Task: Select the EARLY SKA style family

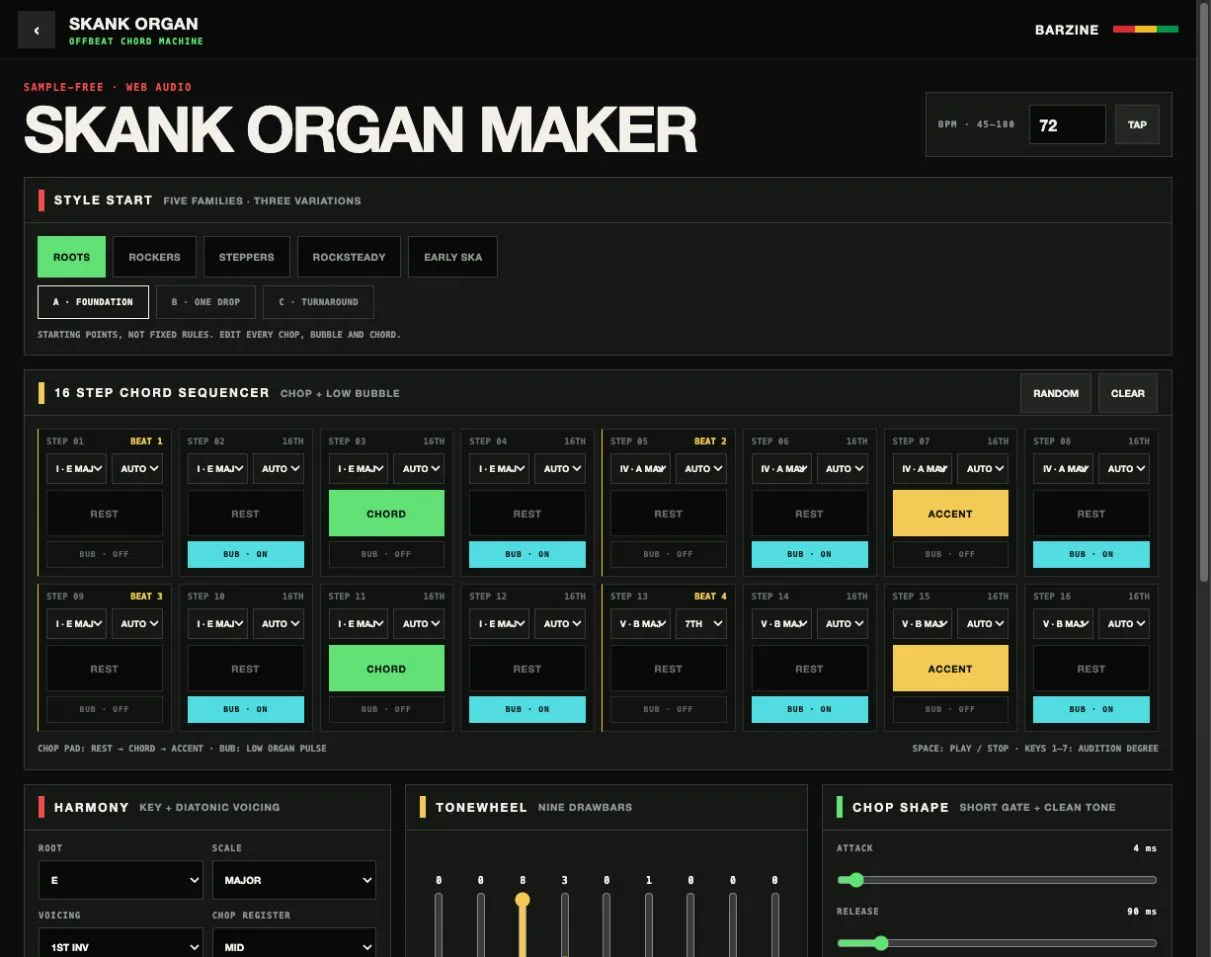Action: coord(453,257)
